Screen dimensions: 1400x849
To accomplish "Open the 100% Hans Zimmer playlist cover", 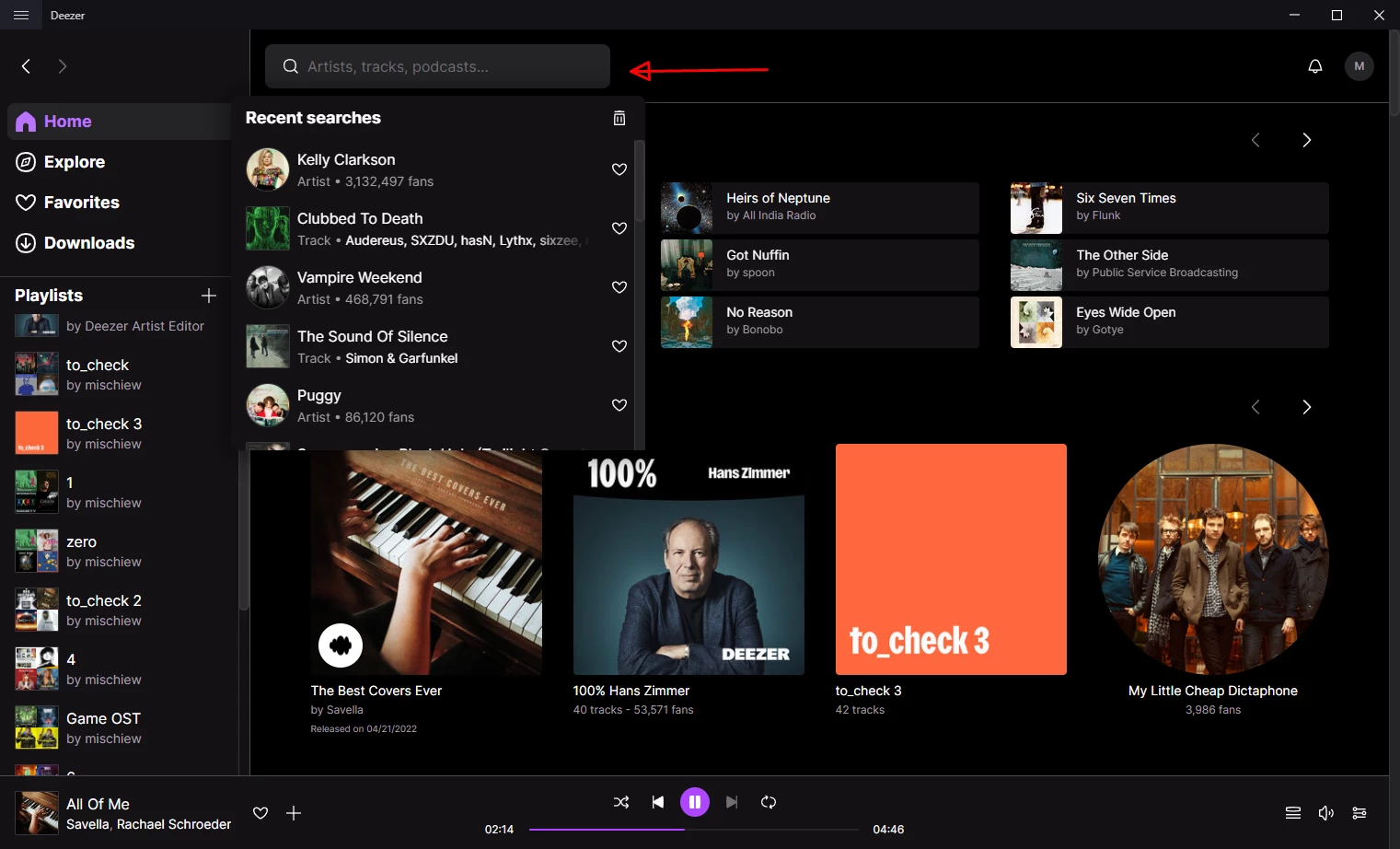I will (688, 562).
